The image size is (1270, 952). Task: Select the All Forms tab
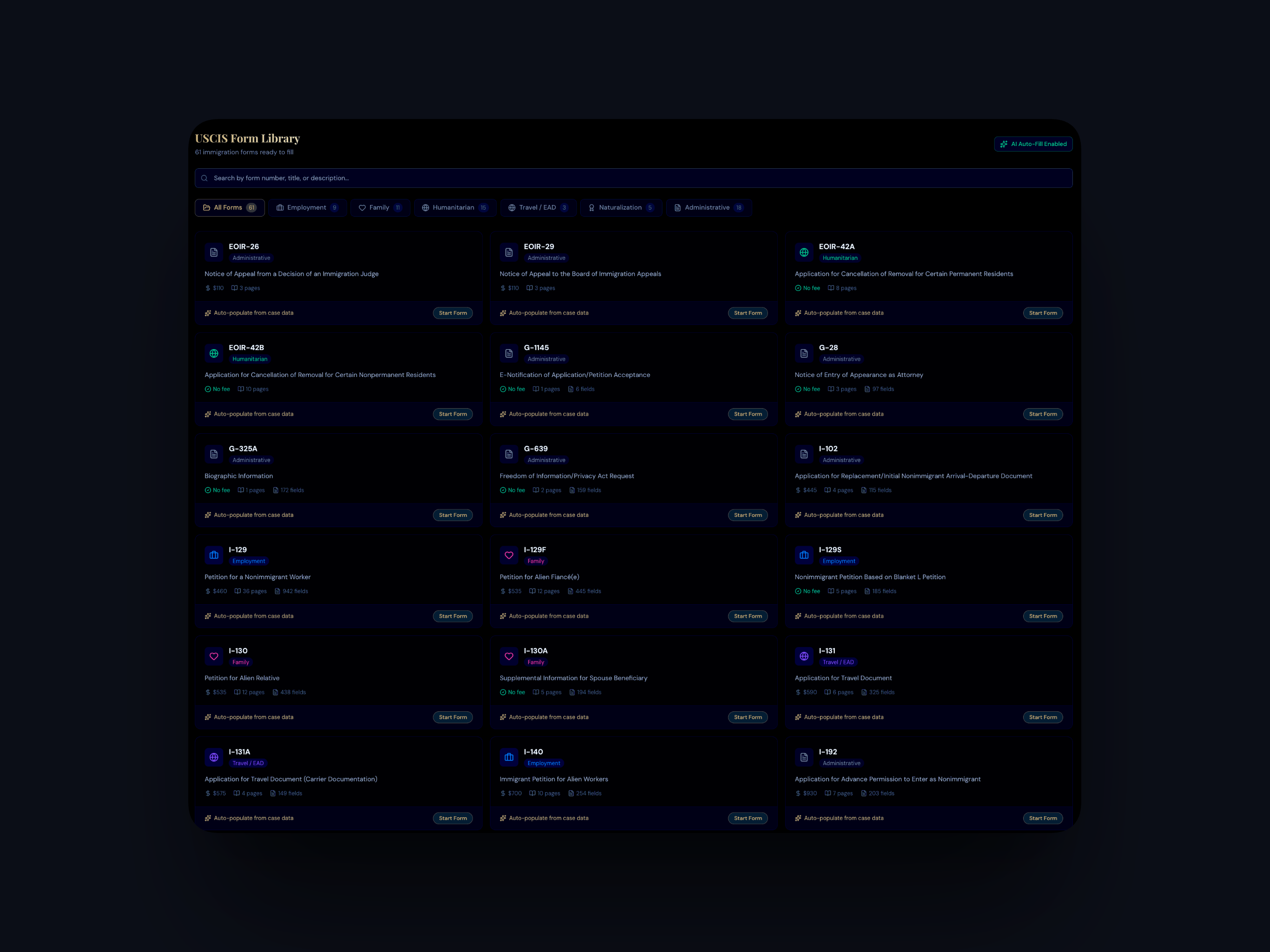pos(230,208)
